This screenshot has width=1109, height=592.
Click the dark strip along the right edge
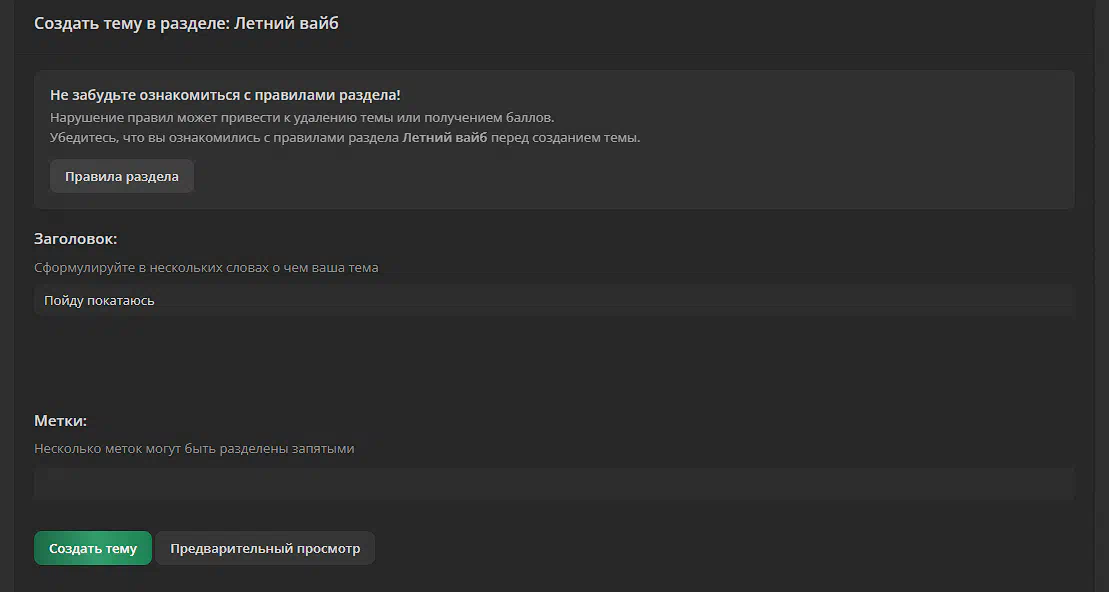coord(1101,296)
